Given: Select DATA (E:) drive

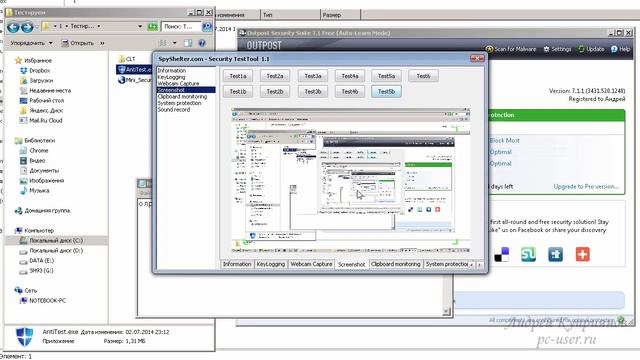Looking at the screenshot, I should click(37, 260).
